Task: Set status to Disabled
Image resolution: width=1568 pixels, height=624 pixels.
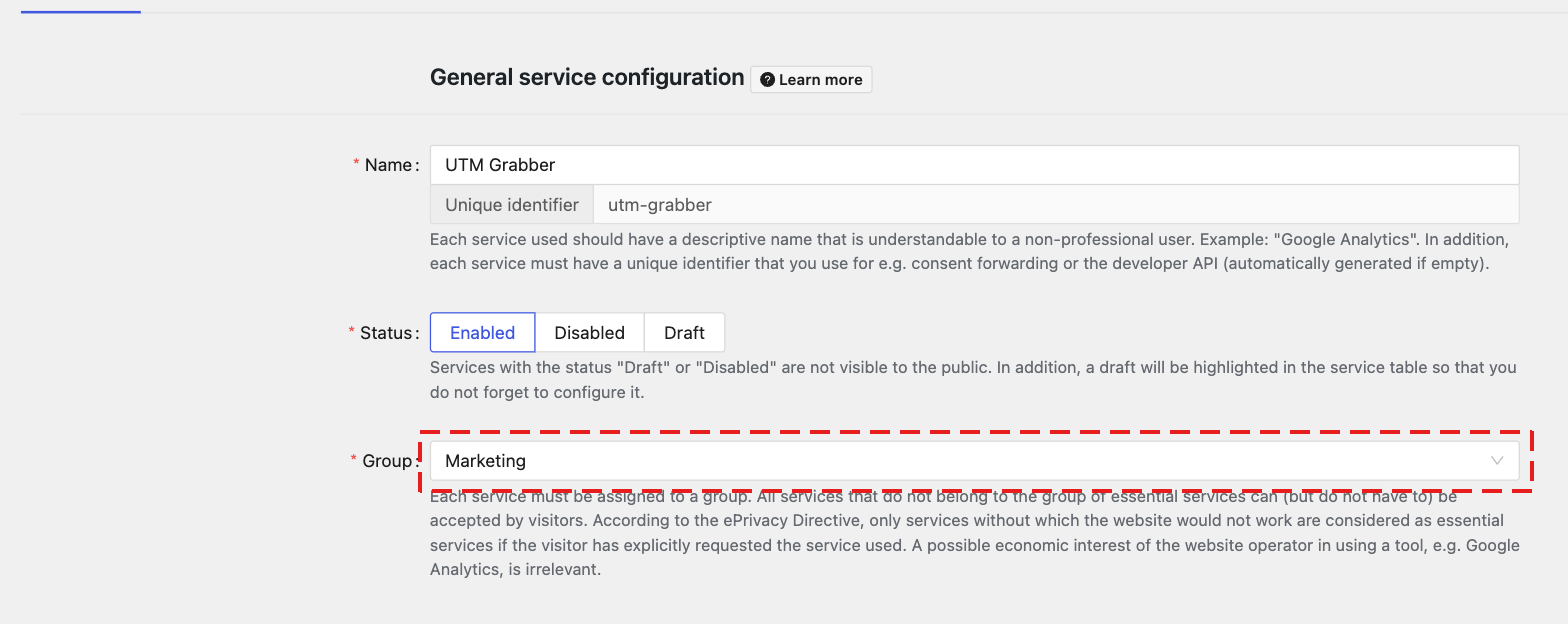Action: 589,333
